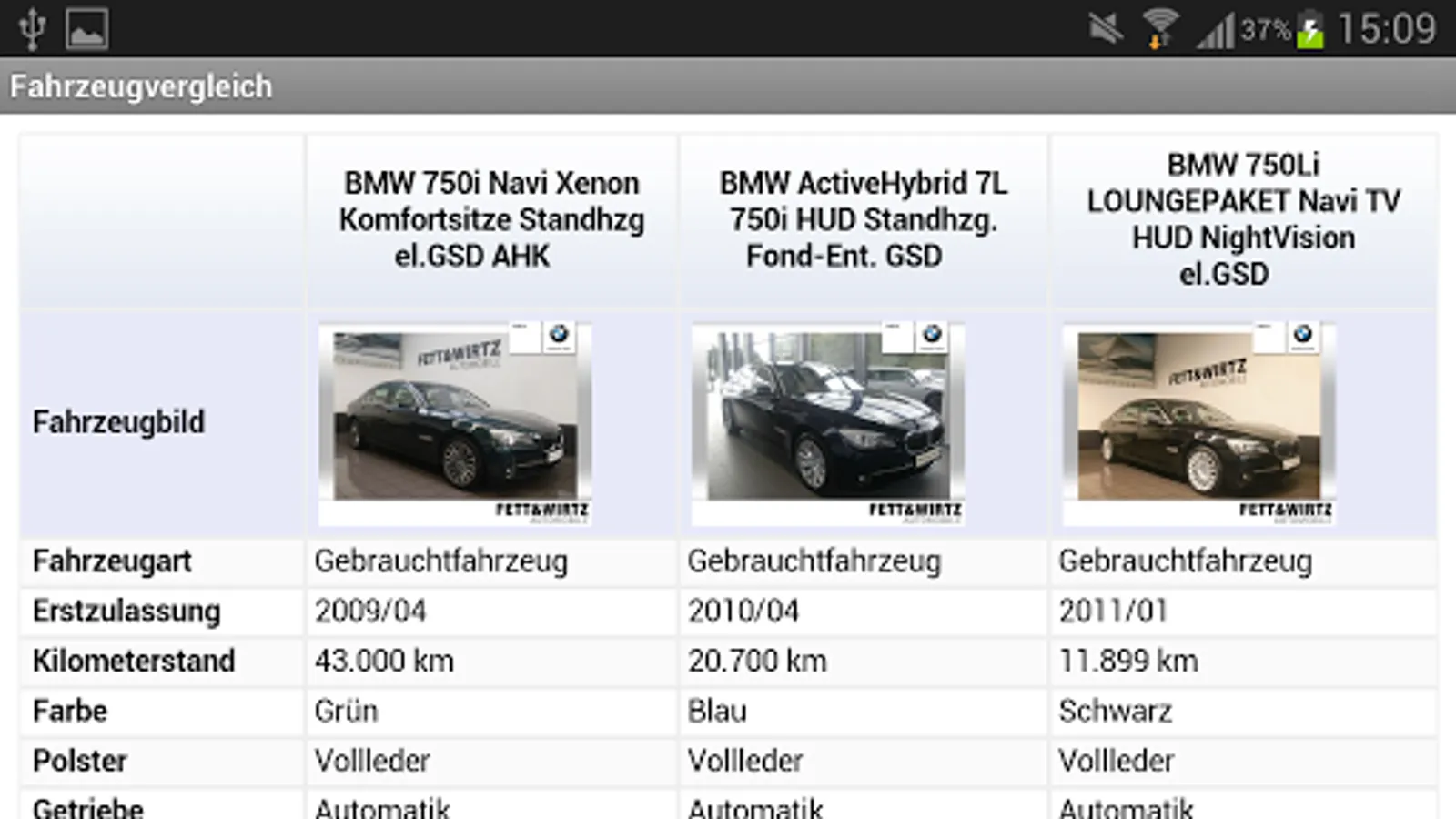Tap Automatik for the BMW 750i Navi Xenon
Screen dimensions: 1456x819
382,807
